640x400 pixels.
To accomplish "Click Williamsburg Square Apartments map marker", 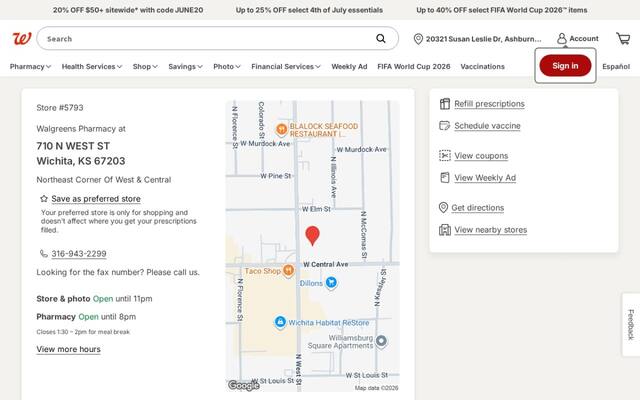I will click(x=381, y=341).
